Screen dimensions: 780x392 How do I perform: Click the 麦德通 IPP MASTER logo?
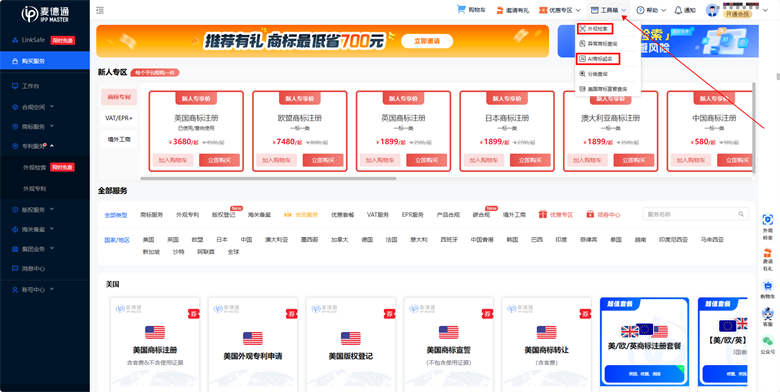(x=45, y=14)
